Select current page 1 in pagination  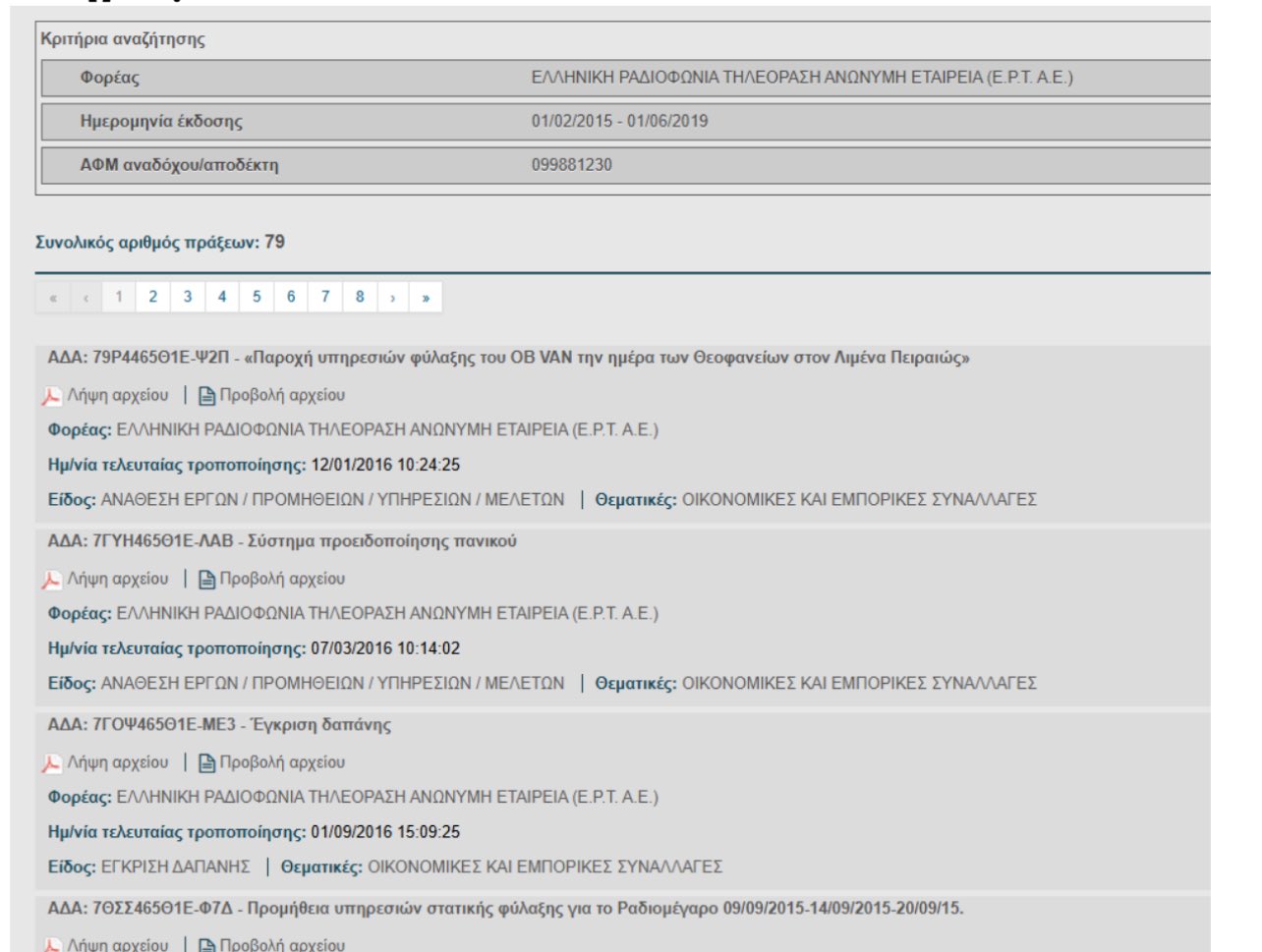point(119,297)
